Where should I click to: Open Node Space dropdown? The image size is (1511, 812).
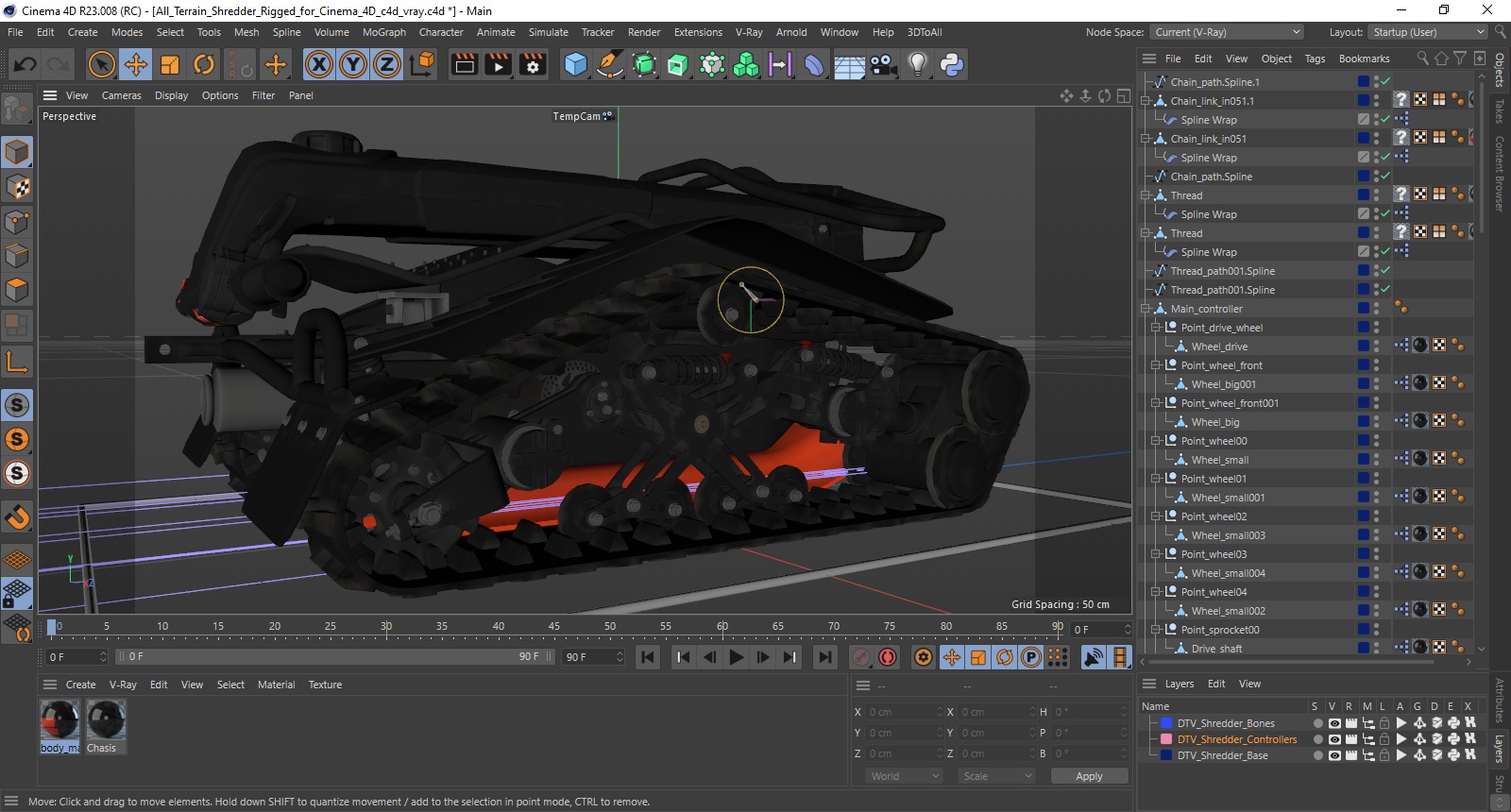(1227, 32)
